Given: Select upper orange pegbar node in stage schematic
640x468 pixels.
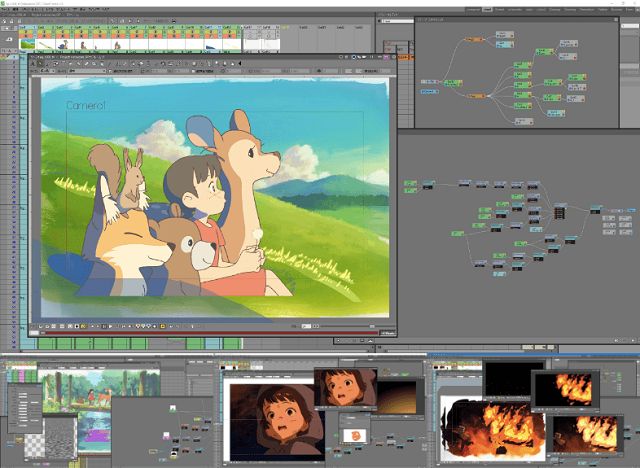Looking at the screenshot, I should click(x=474, y=40).
